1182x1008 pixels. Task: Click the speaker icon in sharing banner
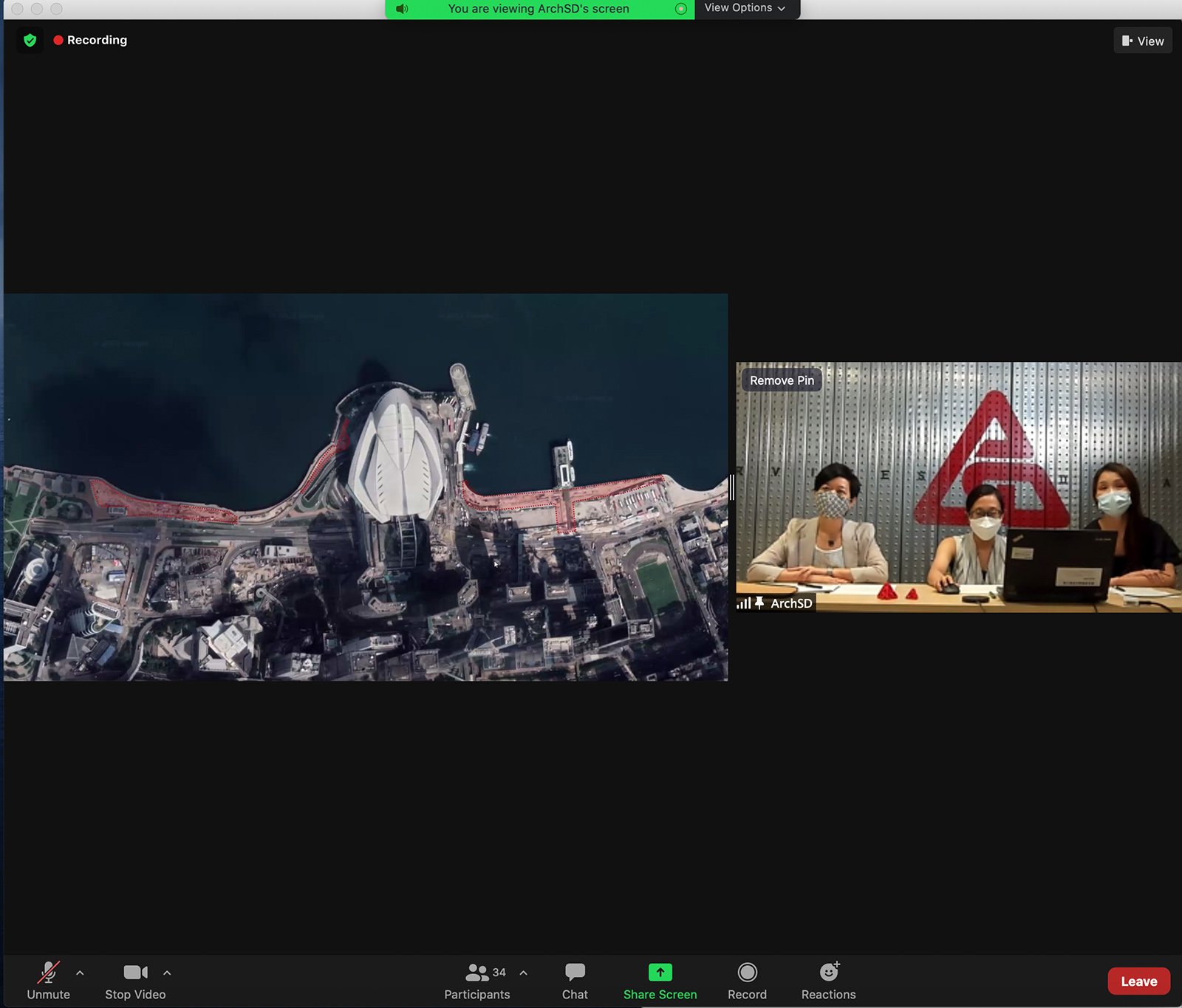coord(402,9)
